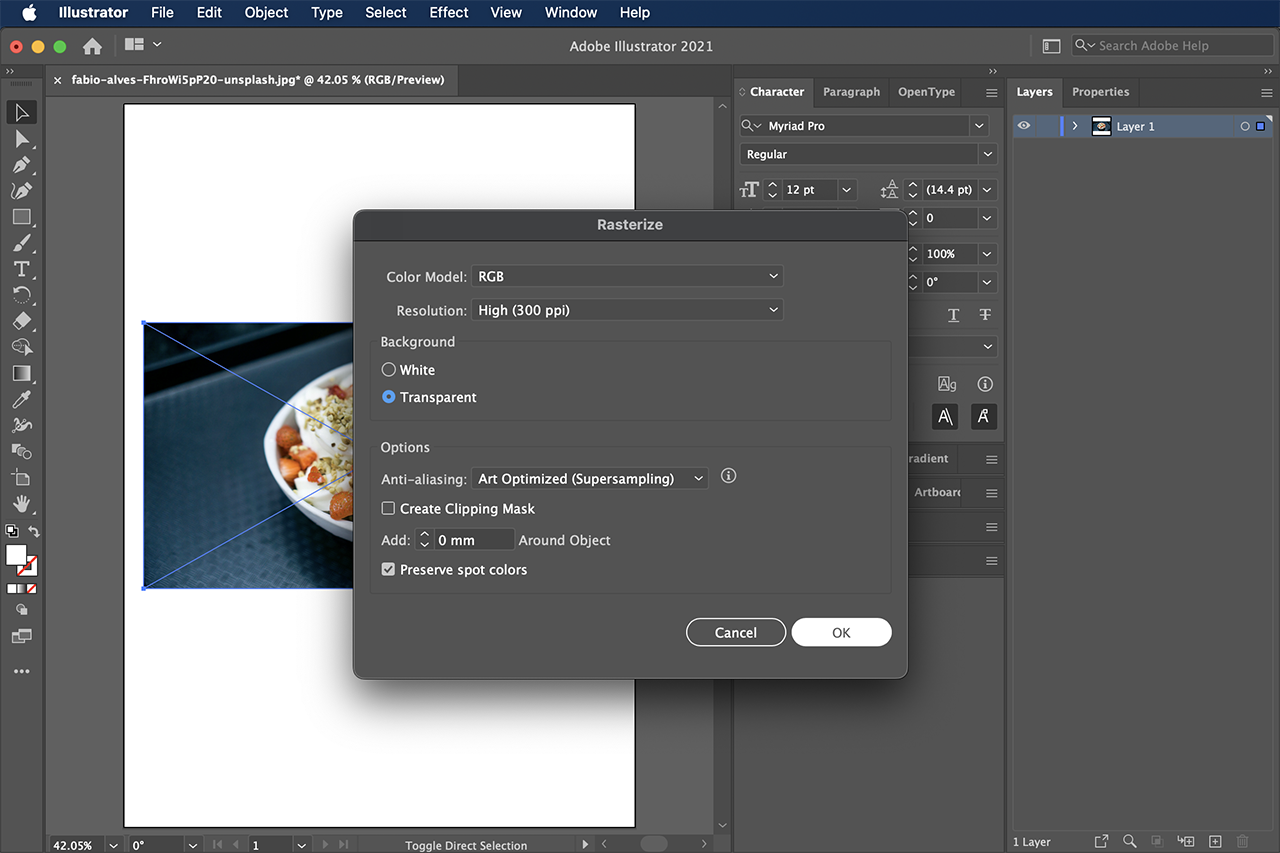Image resolution: width=1280 pixels, height=853 pixels.
Task: Open the Myriad Pro font family dropdown
Action: pyautogui.click(x=979, y=126)
